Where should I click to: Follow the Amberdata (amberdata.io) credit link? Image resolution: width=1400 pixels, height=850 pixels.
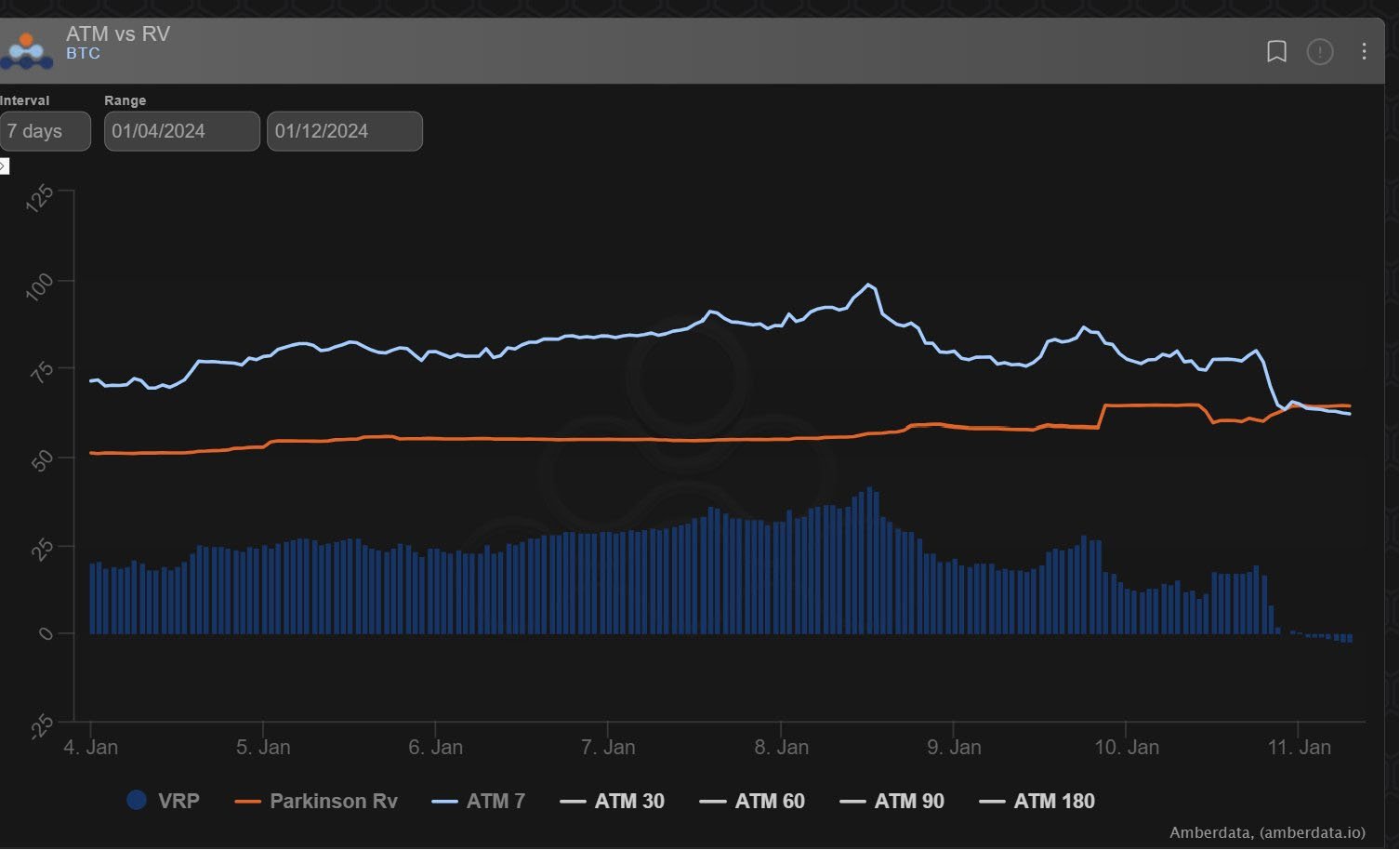coord(1266,832)
